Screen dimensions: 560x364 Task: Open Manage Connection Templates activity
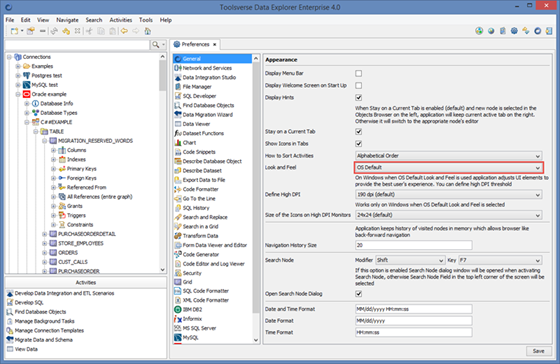click(x=49, y=330)
